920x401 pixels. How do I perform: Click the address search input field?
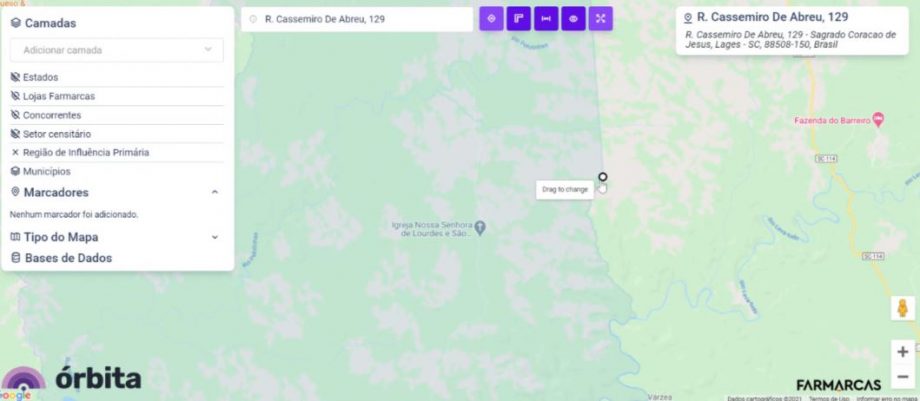point(357,19)
